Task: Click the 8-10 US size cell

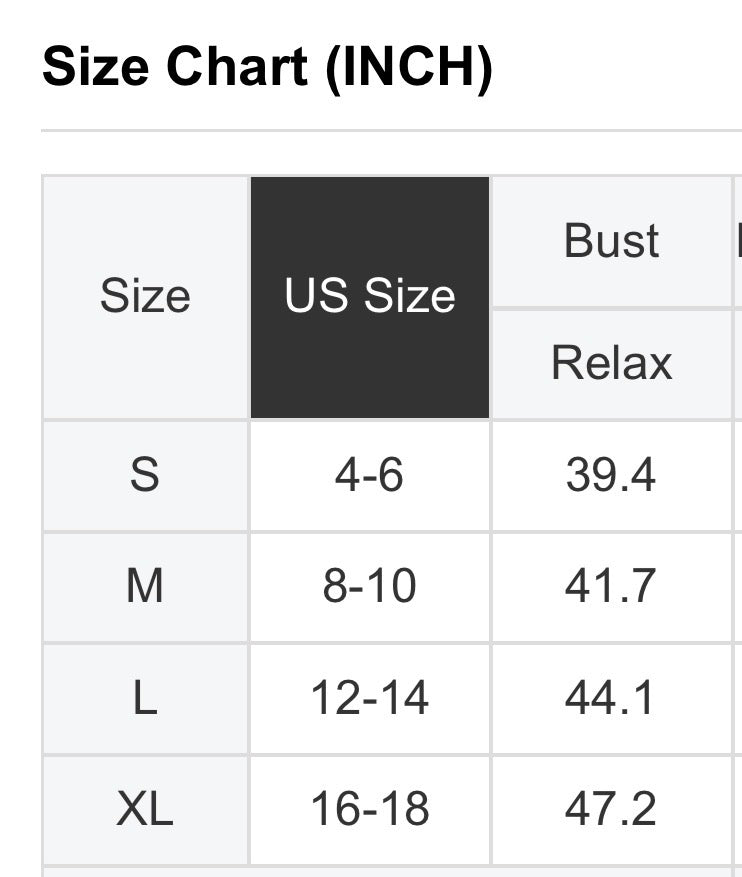Action: (x=370, y=586)
